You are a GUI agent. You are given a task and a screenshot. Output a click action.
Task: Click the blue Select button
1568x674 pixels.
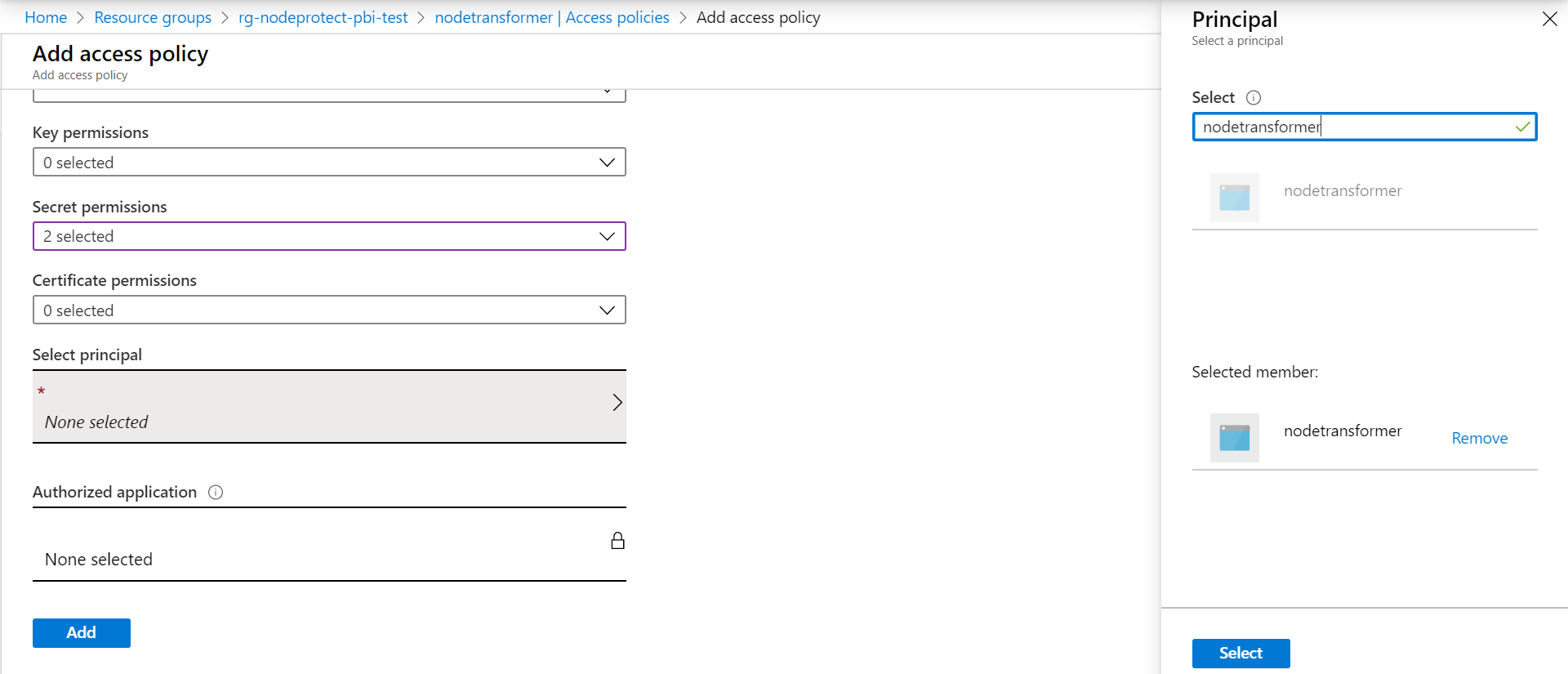point(1241,654)
